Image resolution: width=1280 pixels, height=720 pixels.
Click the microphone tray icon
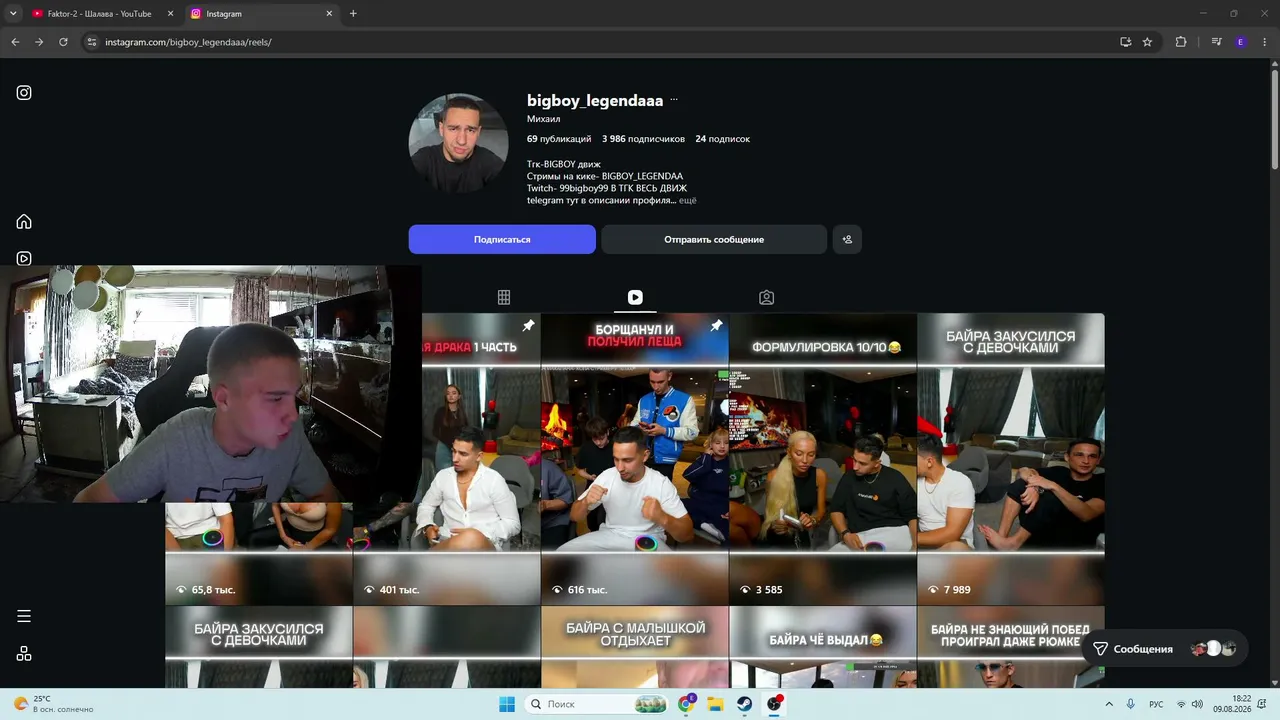pos(1131,704)
